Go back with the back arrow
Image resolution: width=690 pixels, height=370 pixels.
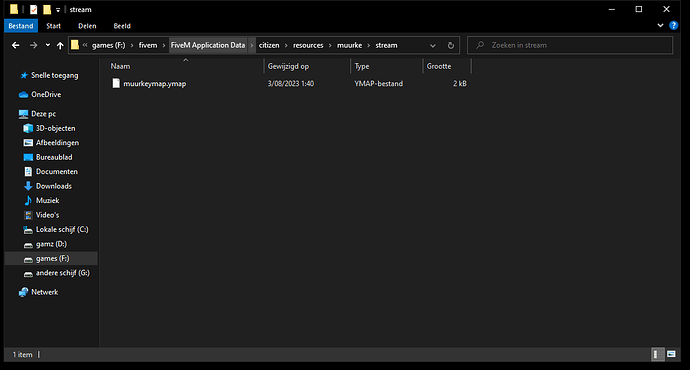pyautogui.click(x=15, y=45)
